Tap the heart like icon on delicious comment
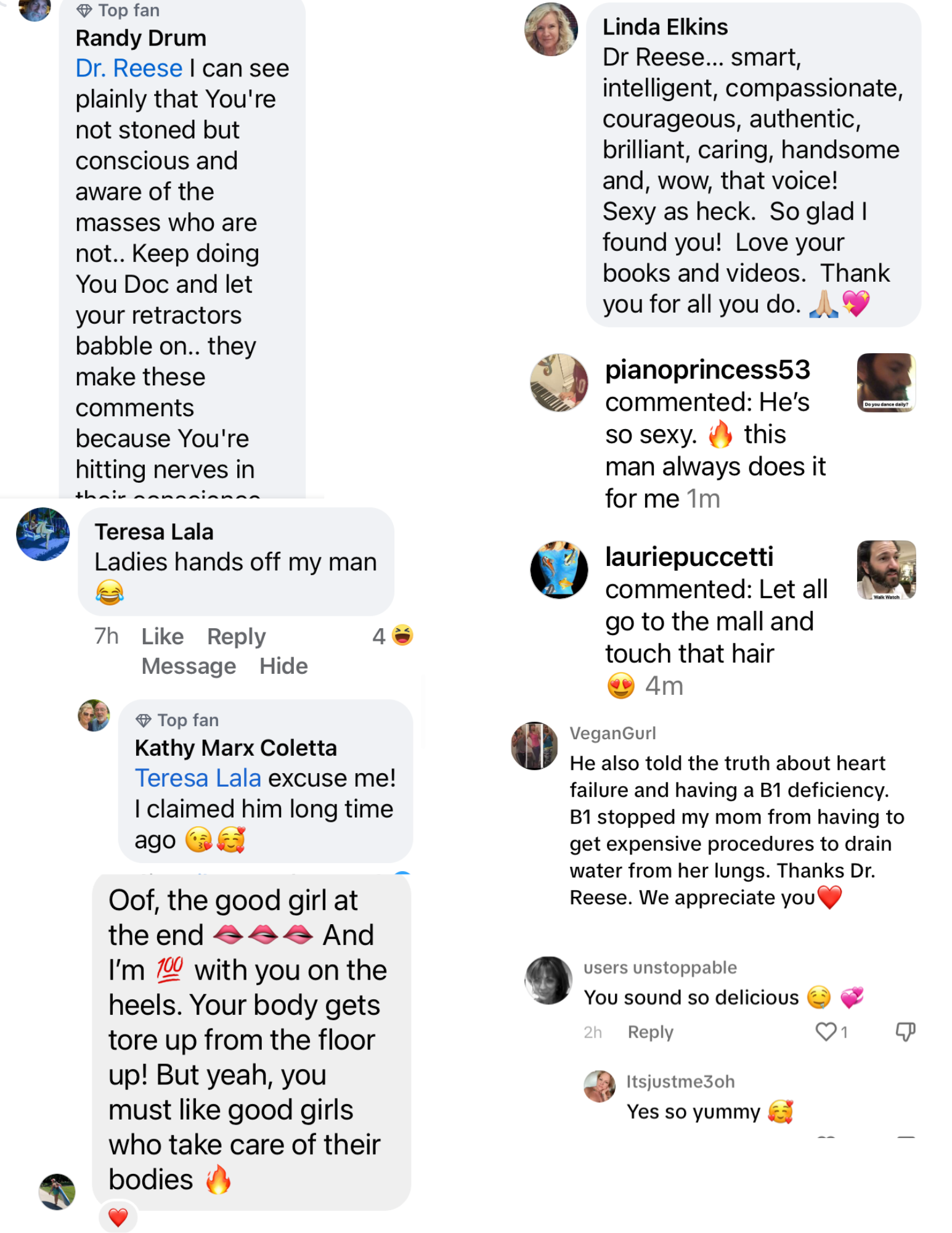The height and width of the screenshot is (1233, 952). [826, 1031]
